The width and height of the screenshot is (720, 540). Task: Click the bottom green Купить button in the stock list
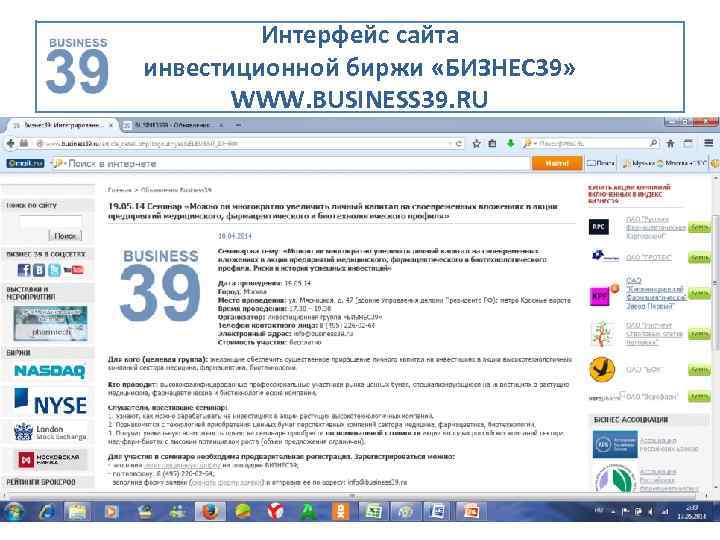click(699, 396)
